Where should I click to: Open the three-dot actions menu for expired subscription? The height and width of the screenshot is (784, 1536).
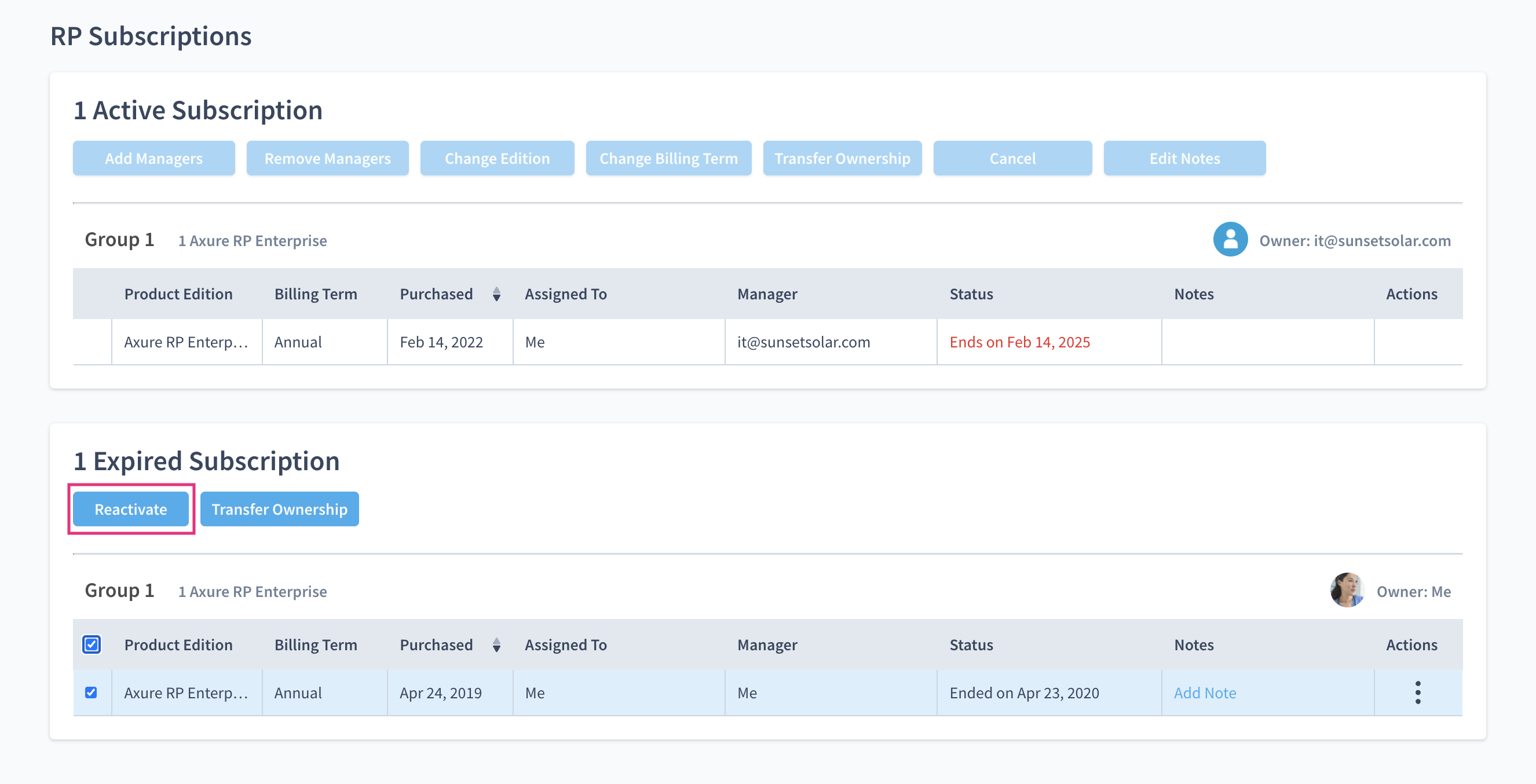pos(1417,692)
